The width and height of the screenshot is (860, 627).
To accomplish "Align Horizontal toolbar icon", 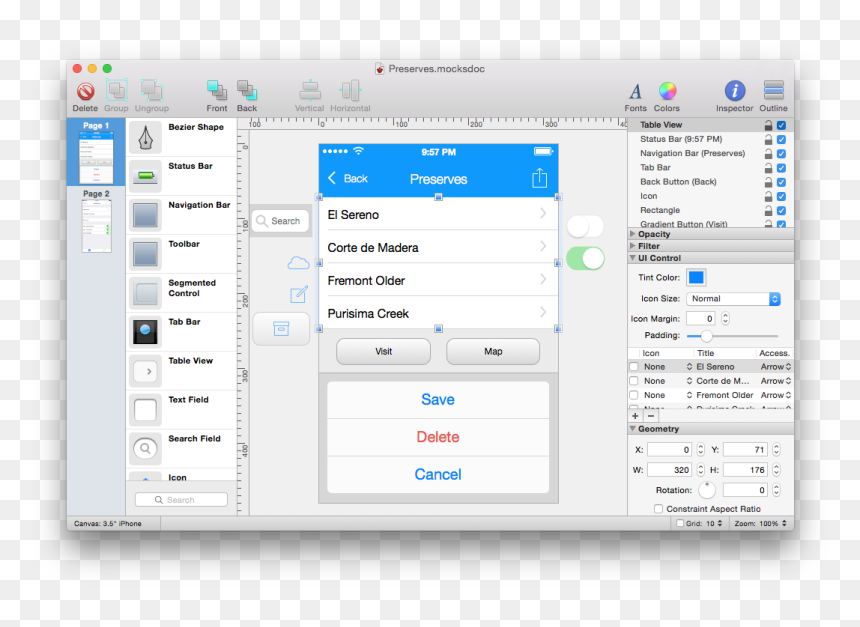I will coord(350,91).
